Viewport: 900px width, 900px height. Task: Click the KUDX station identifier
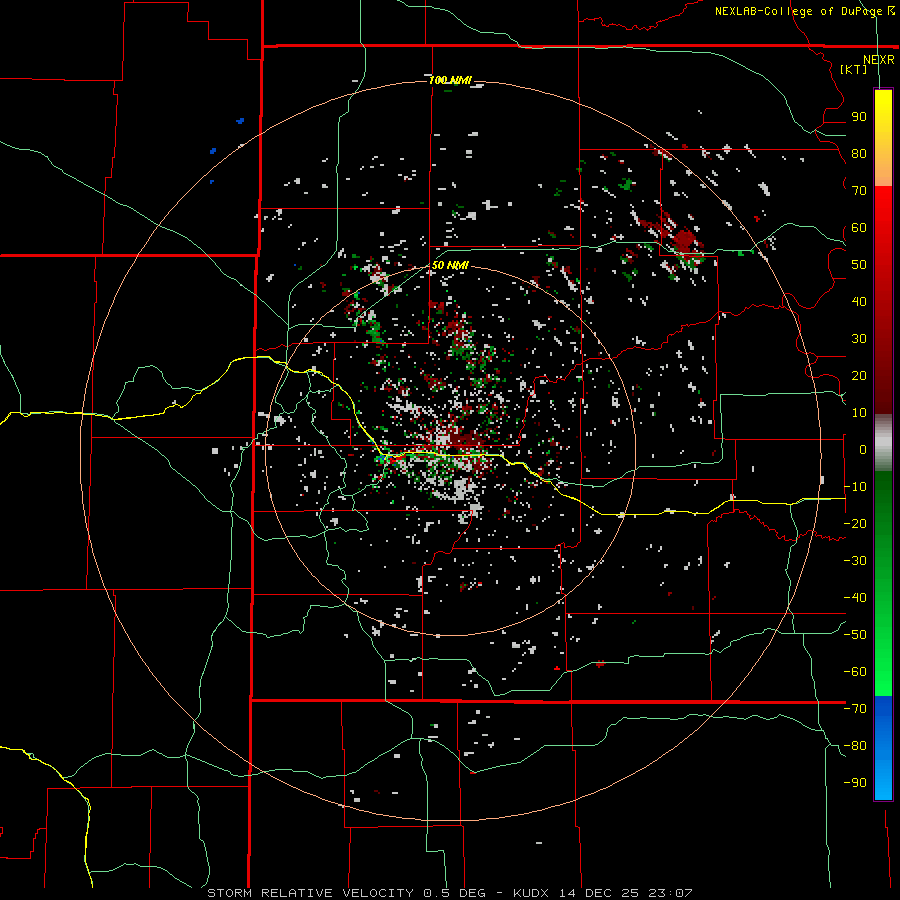[x=532, y=893]
